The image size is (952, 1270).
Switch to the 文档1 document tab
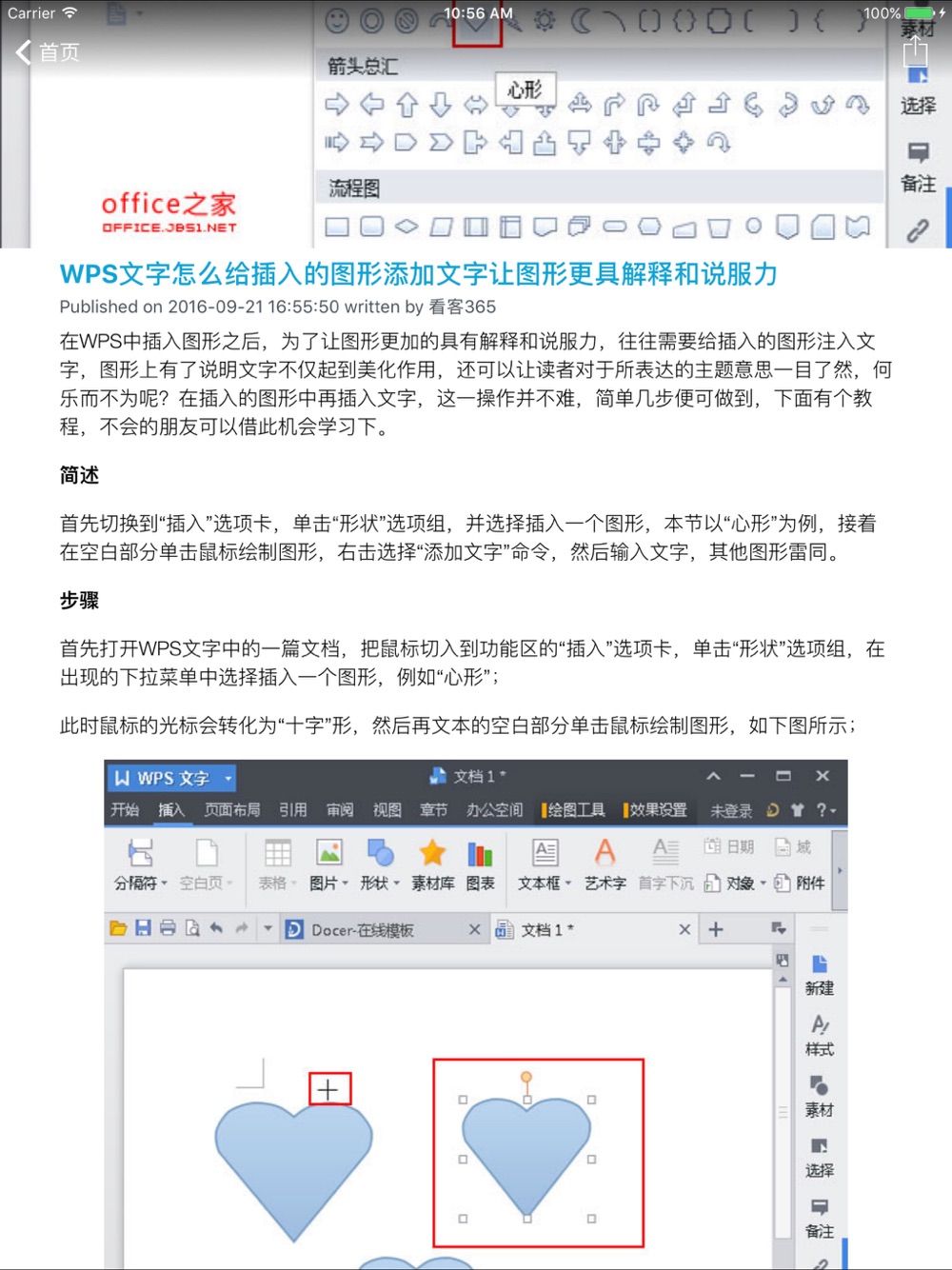click(546, 930)
